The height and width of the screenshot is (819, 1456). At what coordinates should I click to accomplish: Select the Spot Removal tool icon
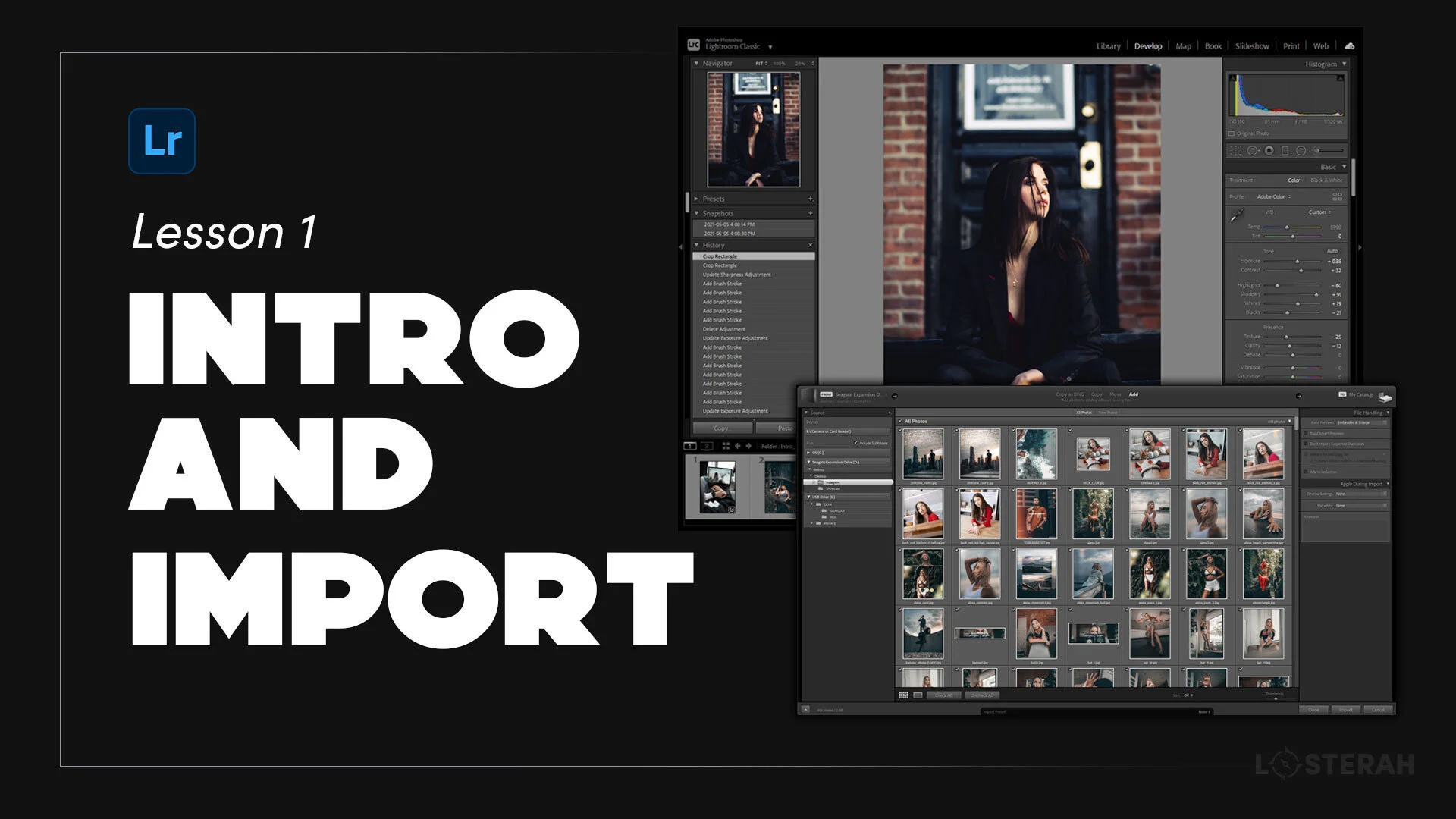(x=1253, y=151)
